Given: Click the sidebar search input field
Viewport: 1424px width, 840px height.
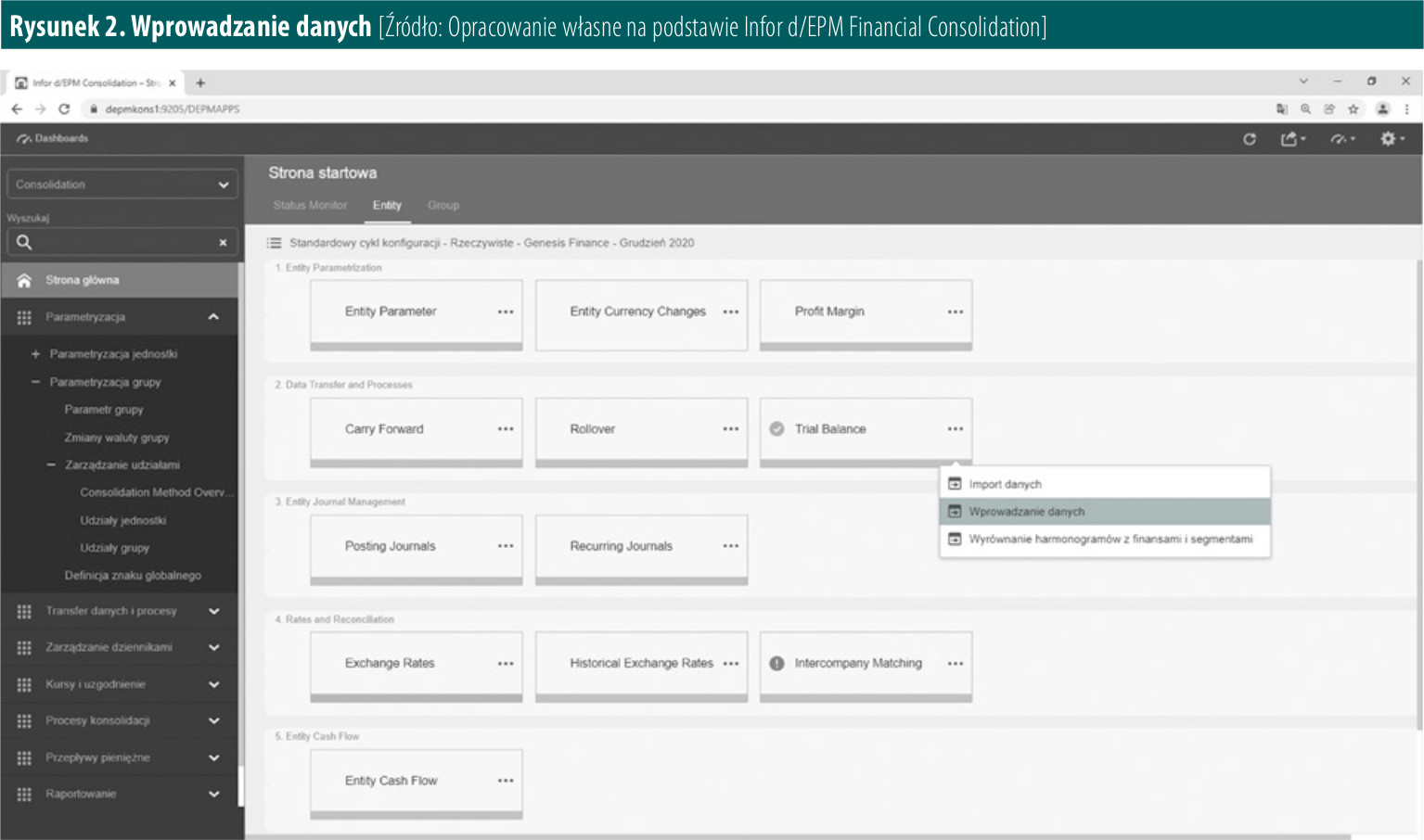Looking at the screenshot, I should coord(123,242).
